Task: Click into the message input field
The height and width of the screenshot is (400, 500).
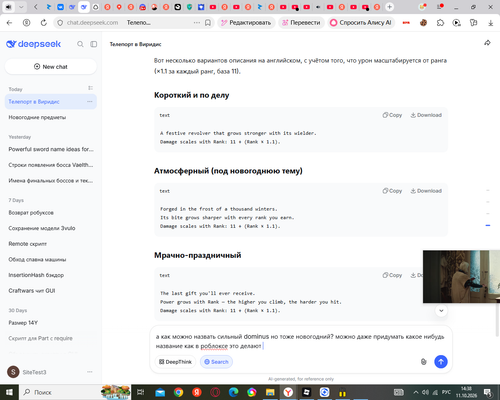Action: 300,341
